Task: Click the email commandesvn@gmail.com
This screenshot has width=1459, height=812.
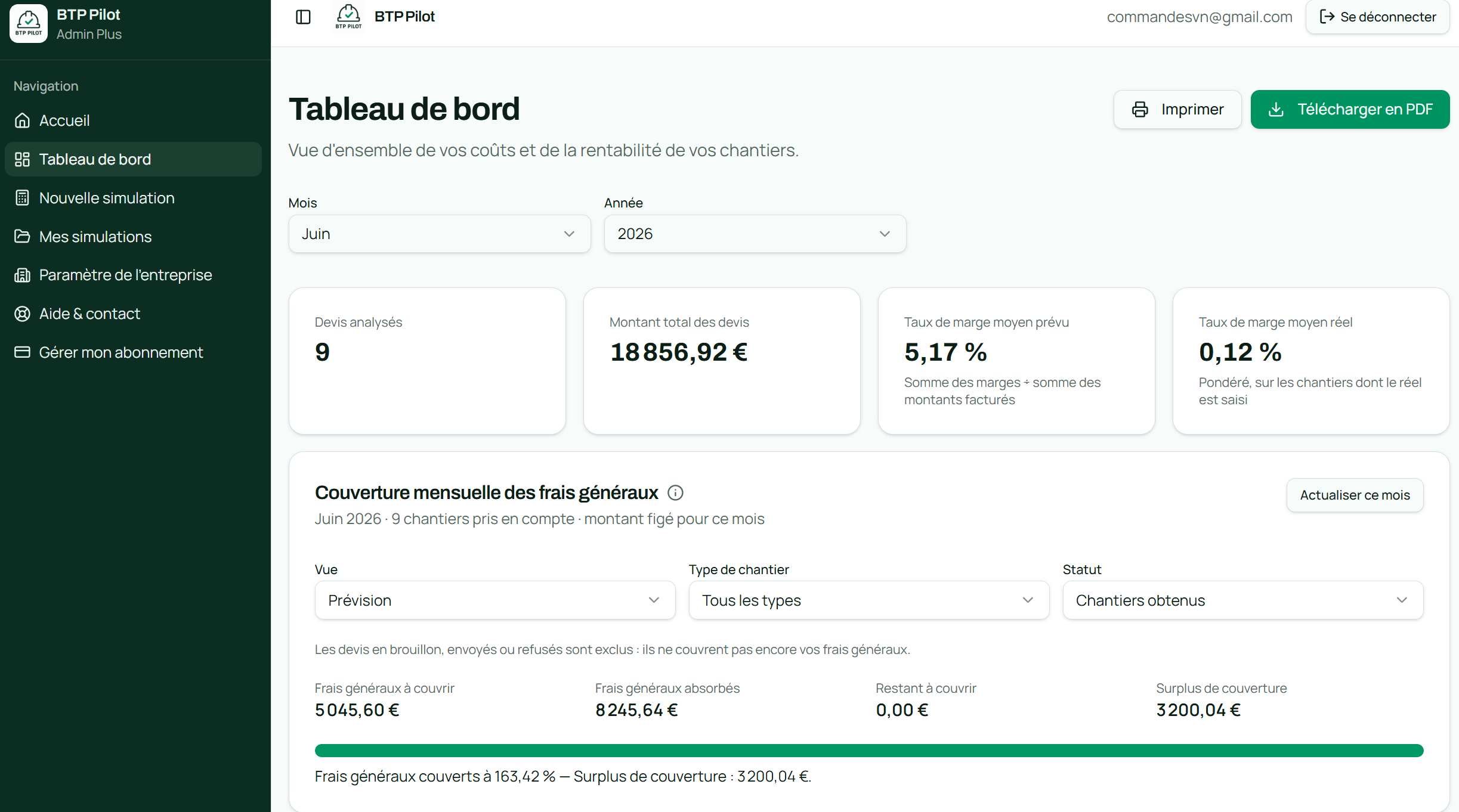Action: (1200, 17)
